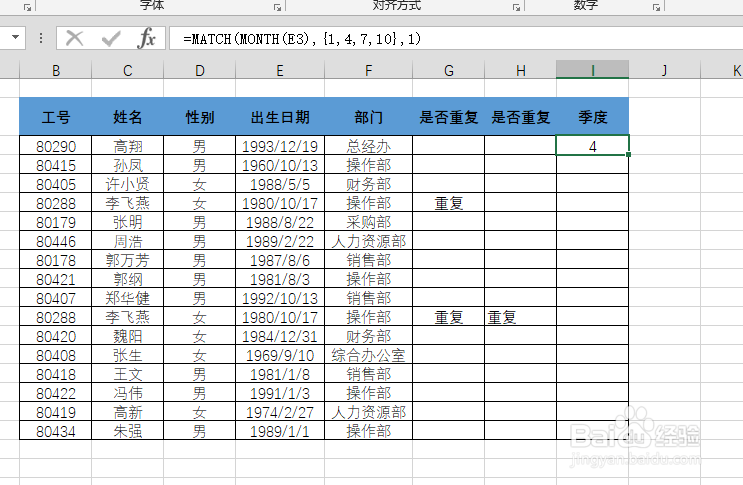This screenshot has height=485, width=743.
Task: Click date cell 1988/8/22
Action: [280, 222]
